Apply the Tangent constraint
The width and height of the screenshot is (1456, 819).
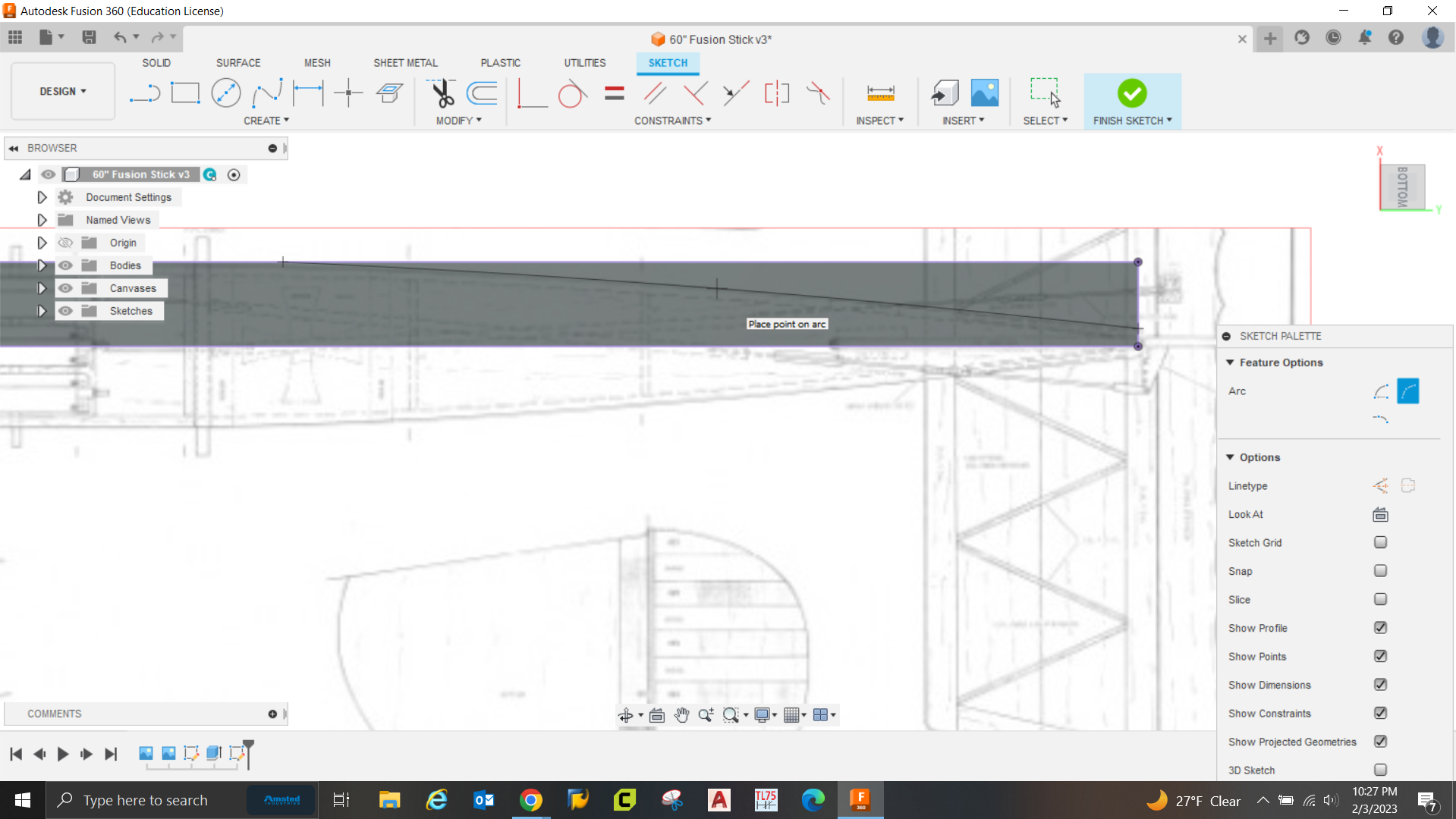(573, 93)
